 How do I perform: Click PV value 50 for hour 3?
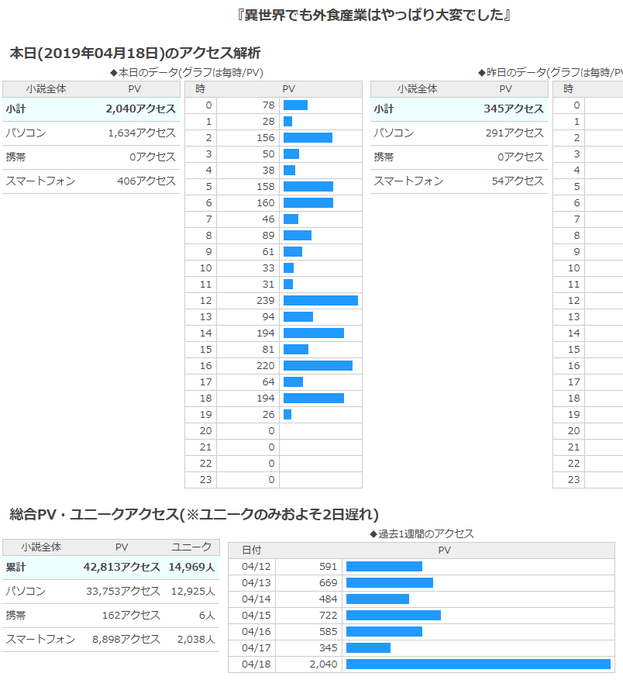tap(268, 154)
